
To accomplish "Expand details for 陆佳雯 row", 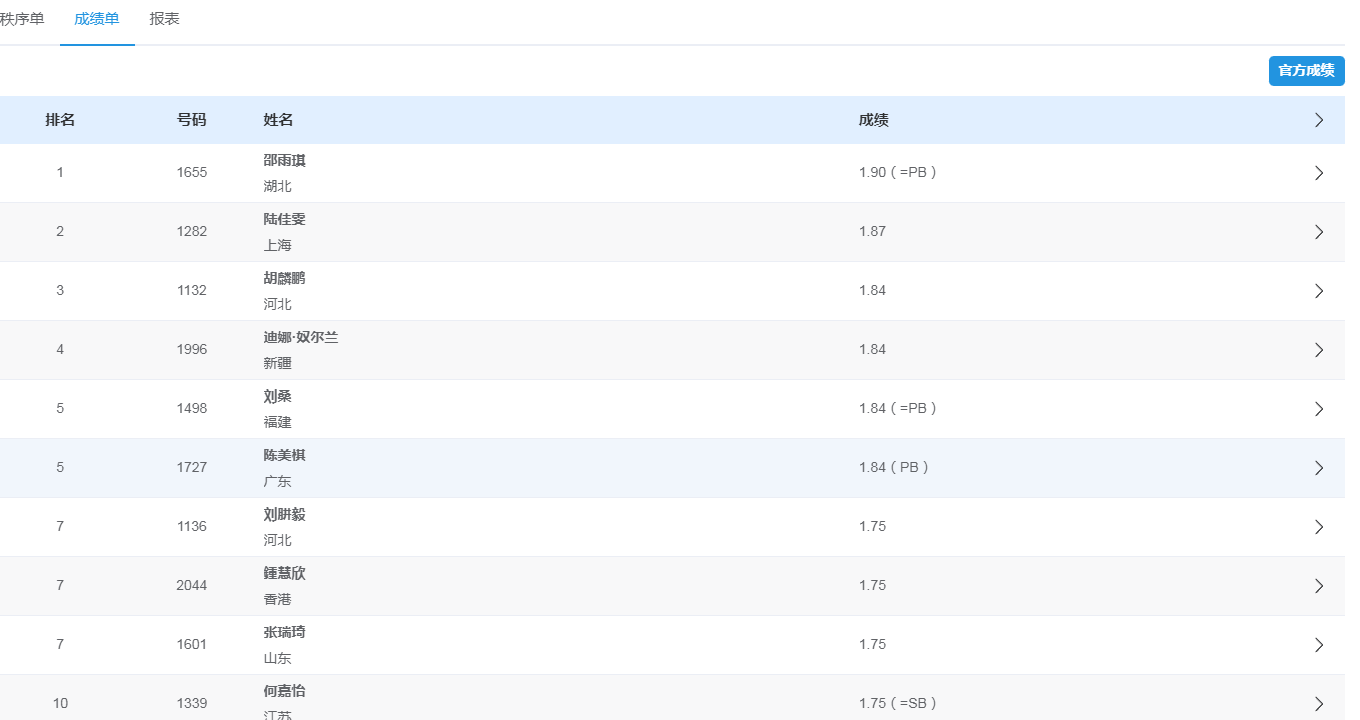I will click(x=1319, y=232).
